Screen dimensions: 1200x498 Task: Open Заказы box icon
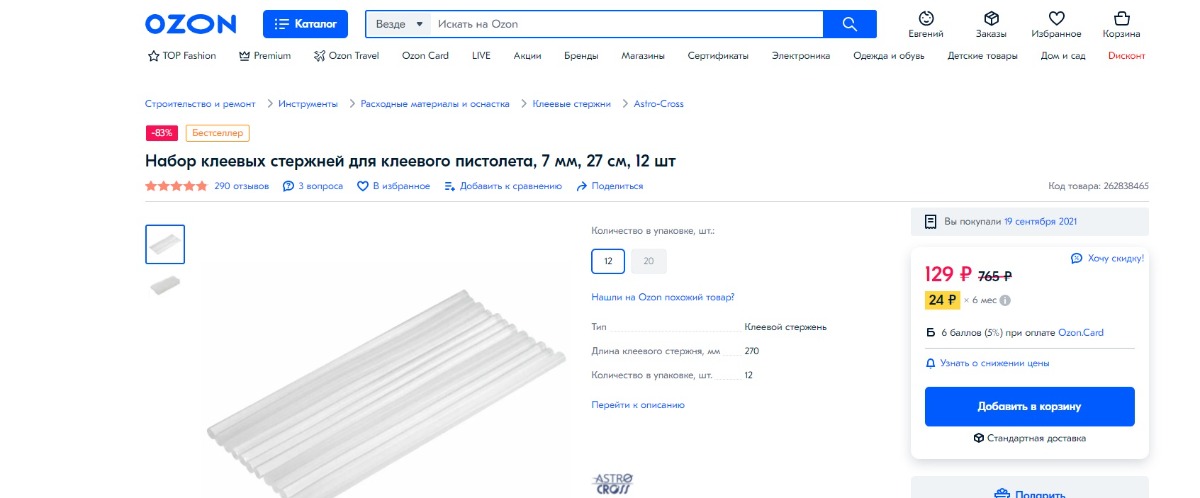991,18
